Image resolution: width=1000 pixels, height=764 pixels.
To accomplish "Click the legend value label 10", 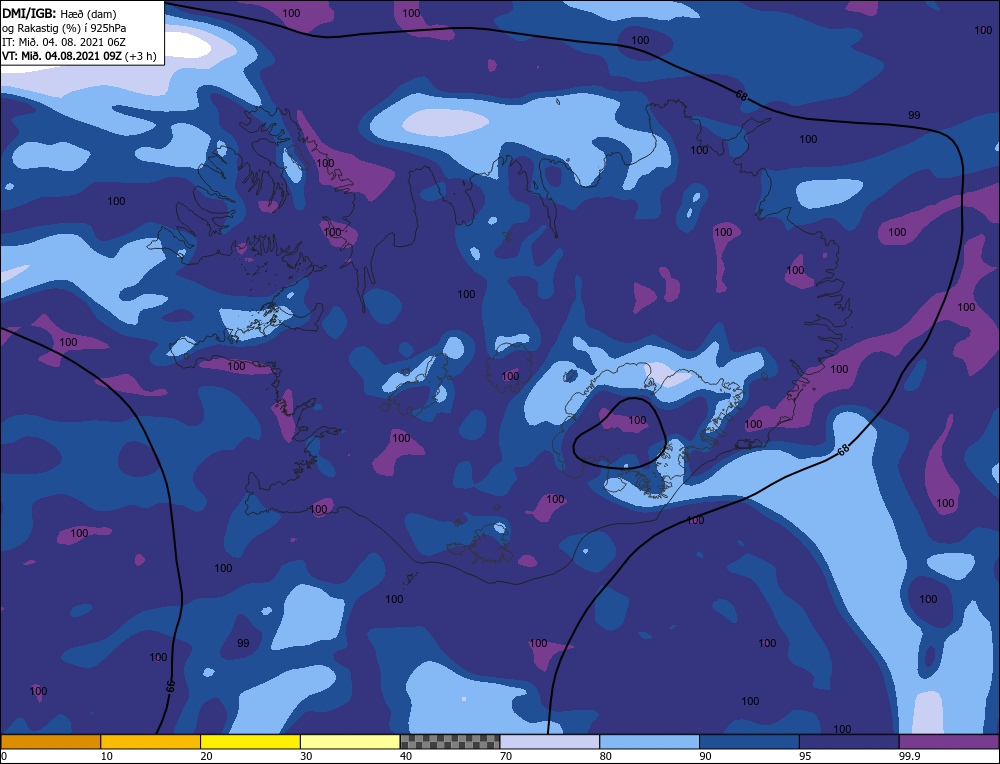I will 106,756.
